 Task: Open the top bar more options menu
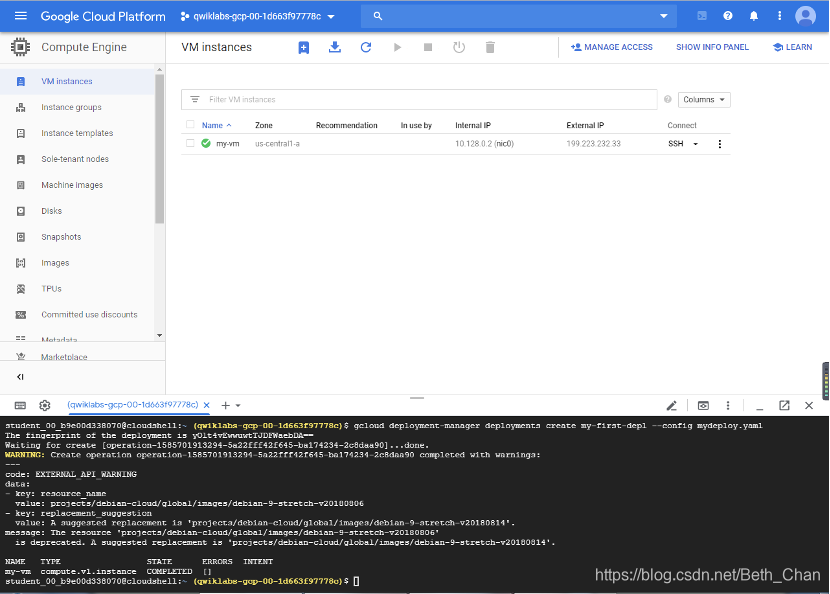(779, 16)
